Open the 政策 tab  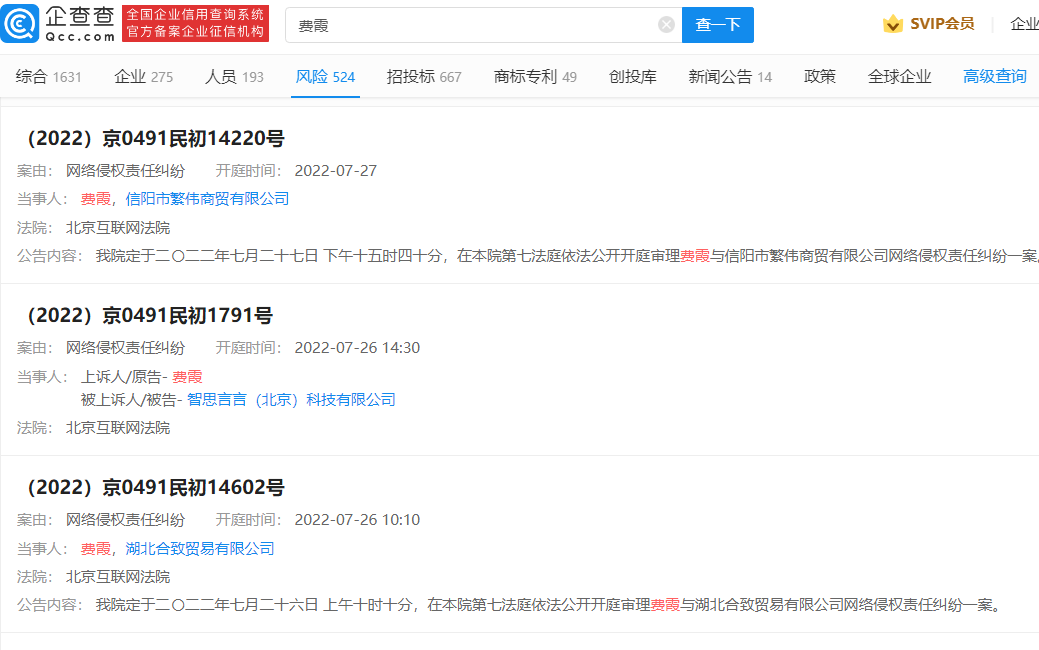[820, 77]
